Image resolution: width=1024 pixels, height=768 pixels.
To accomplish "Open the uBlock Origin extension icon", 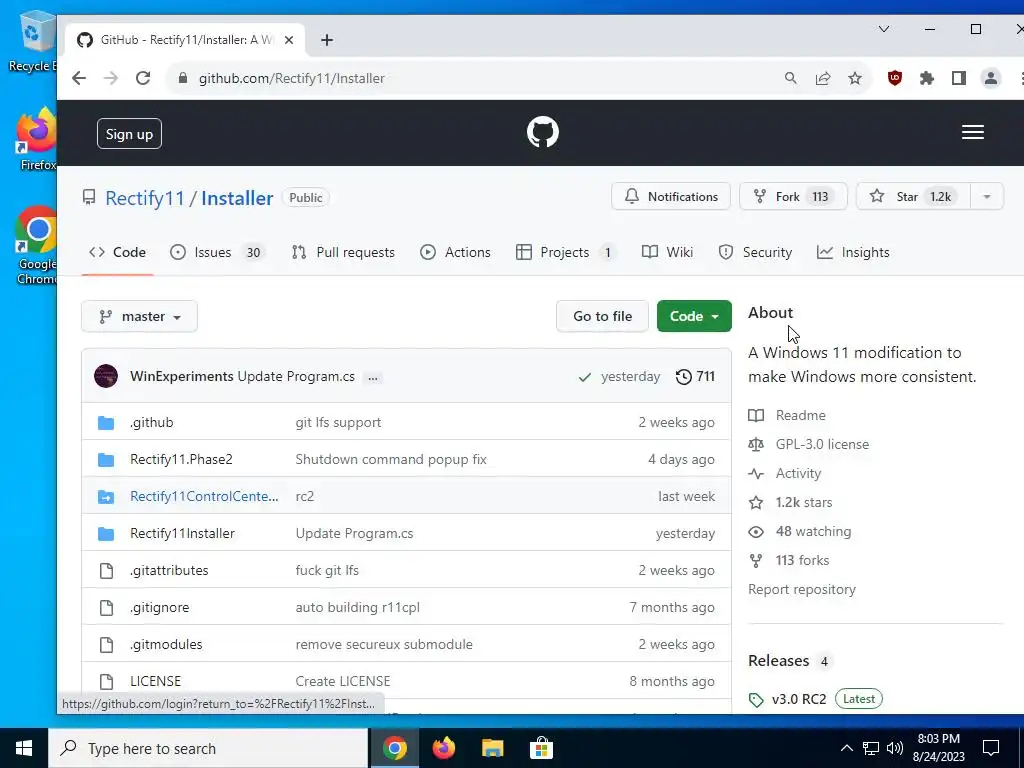I will click(x=895, y=78).
